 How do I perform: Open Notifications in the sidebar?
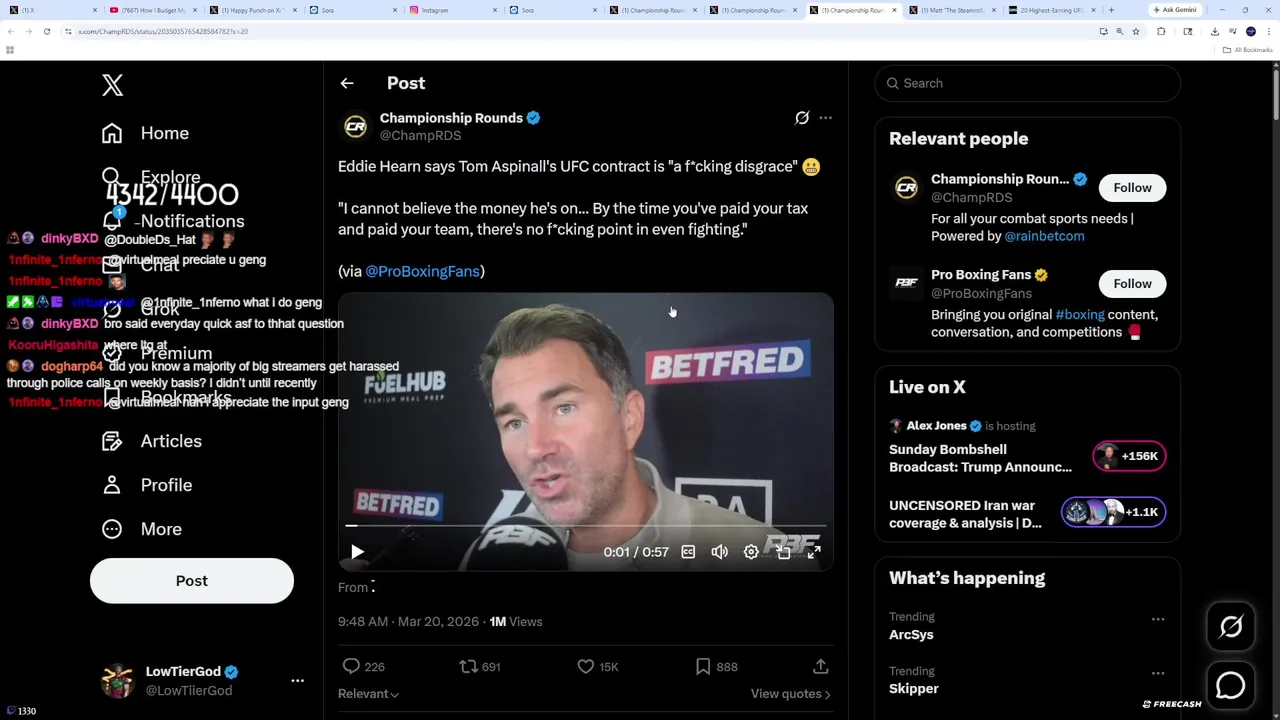pos(172,221)
